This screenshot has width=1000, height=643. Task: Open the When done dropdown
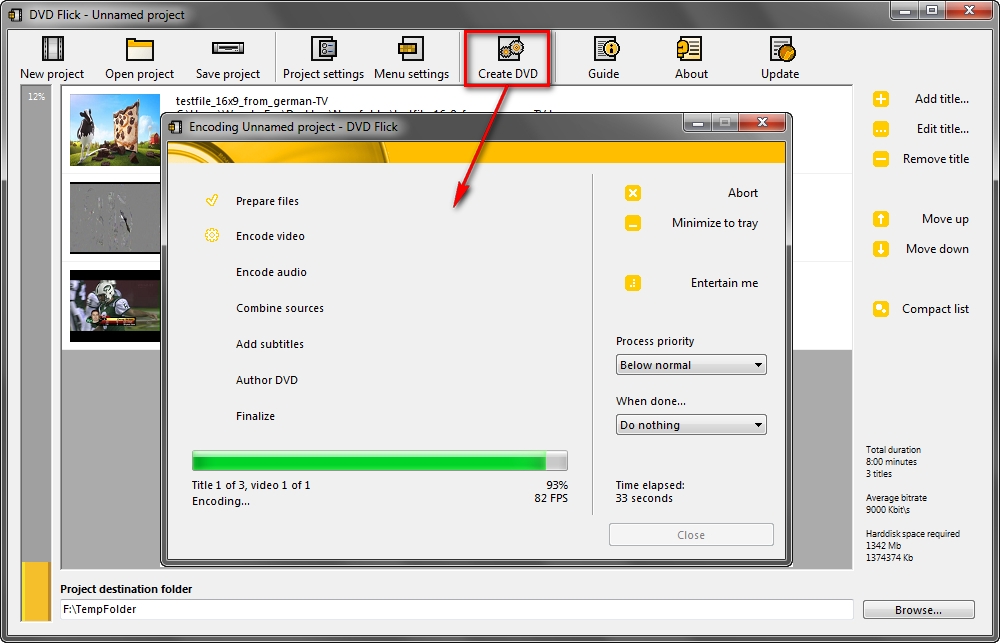(691, 425)
